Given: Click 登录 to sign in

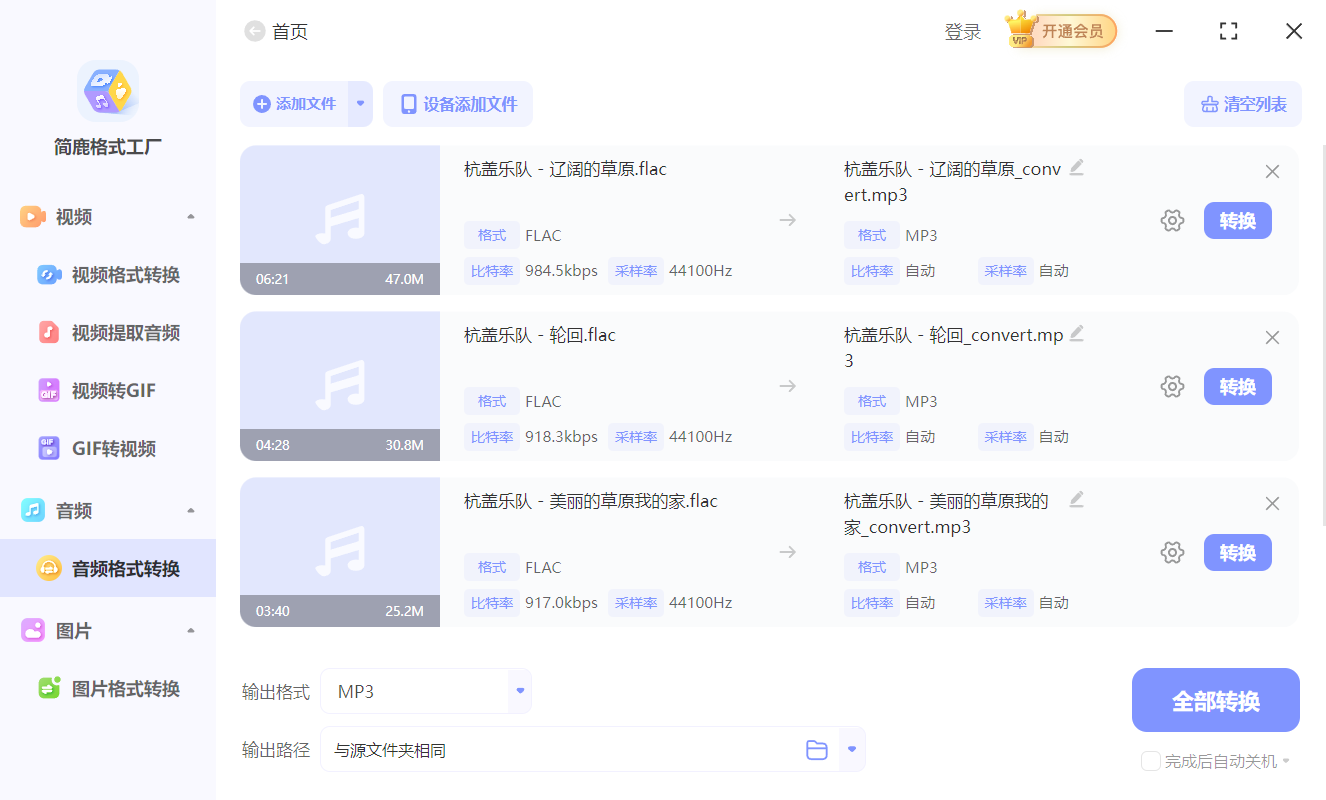Looking at the screenshot, I should [x=963, y=32].
